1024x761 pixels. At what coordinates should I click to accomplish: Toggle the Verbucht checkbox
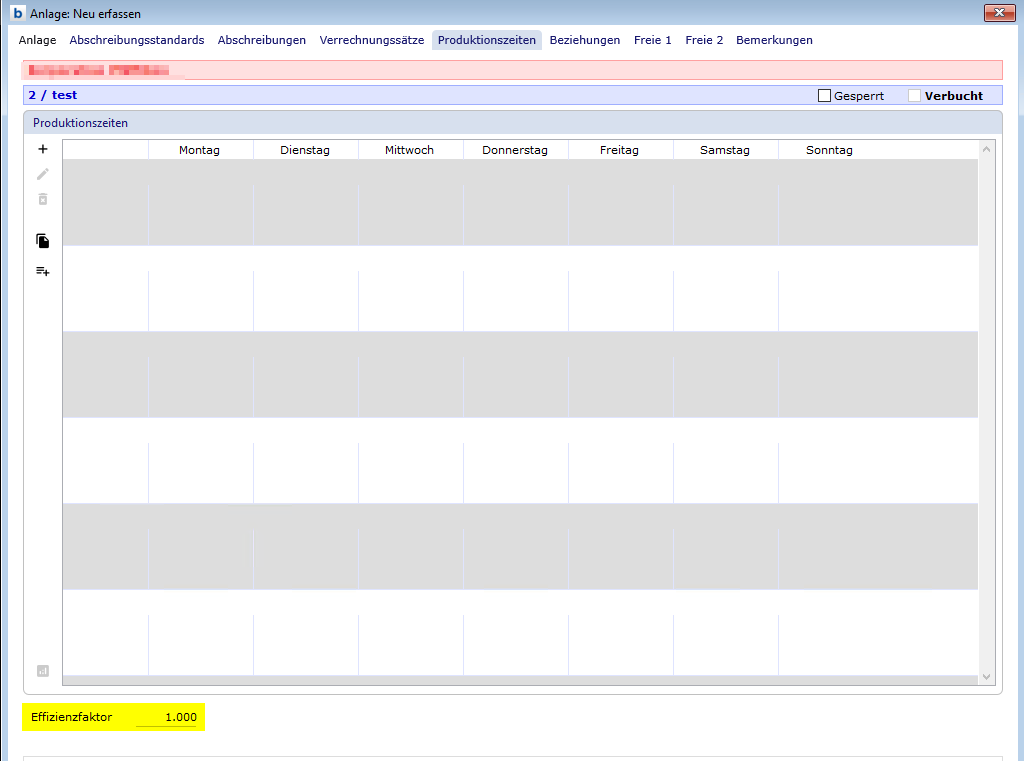click(915, 96)
